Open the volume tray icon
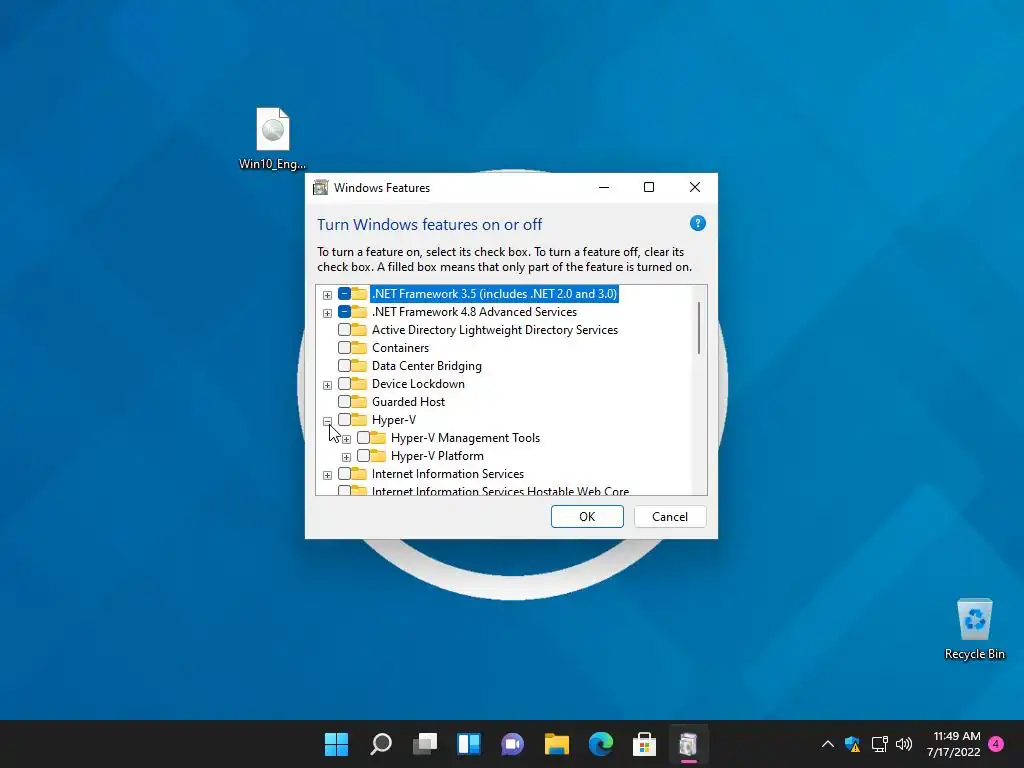 pos(904,744)
